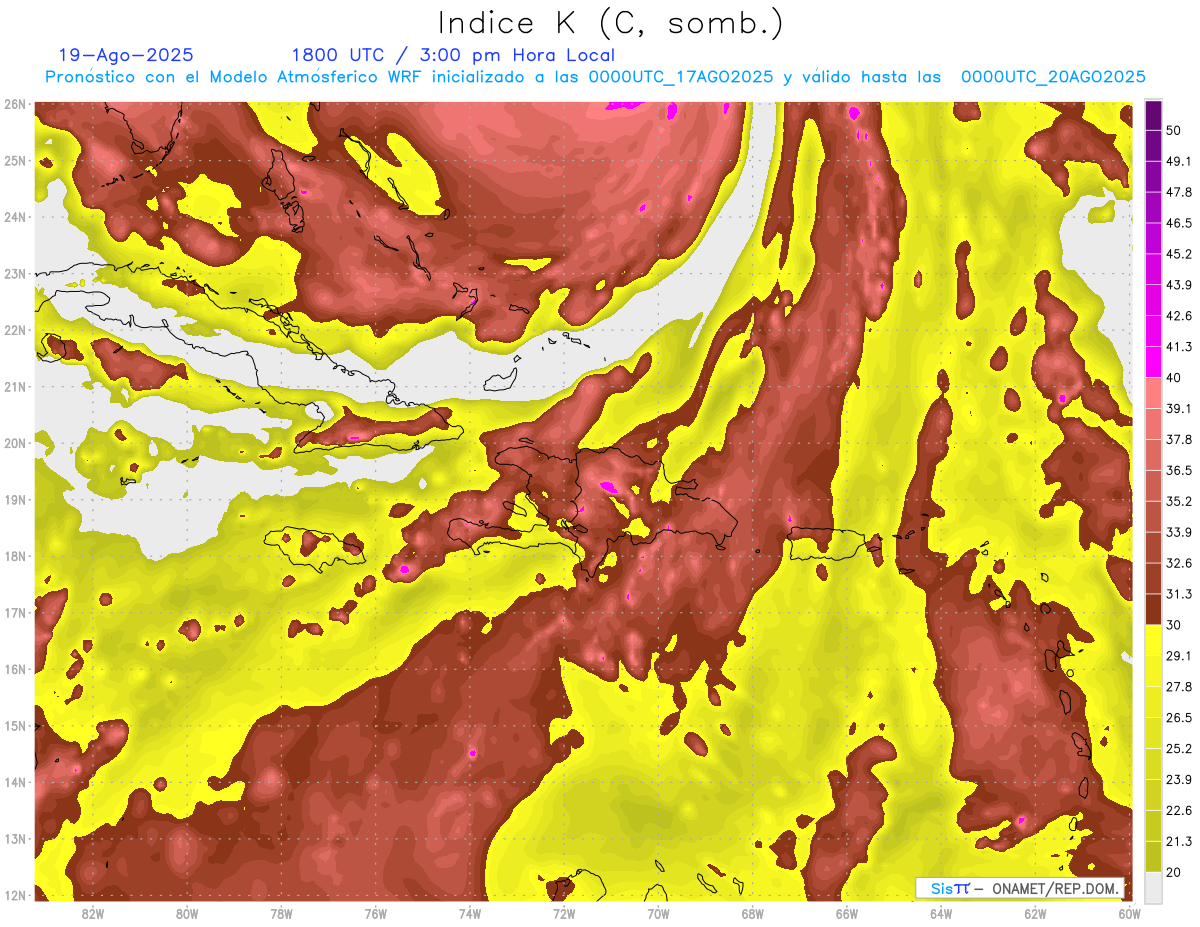This screenshot has width=1200, height=927.
Task: Click colorbar value '42.6'
Action: point(1179,316)
